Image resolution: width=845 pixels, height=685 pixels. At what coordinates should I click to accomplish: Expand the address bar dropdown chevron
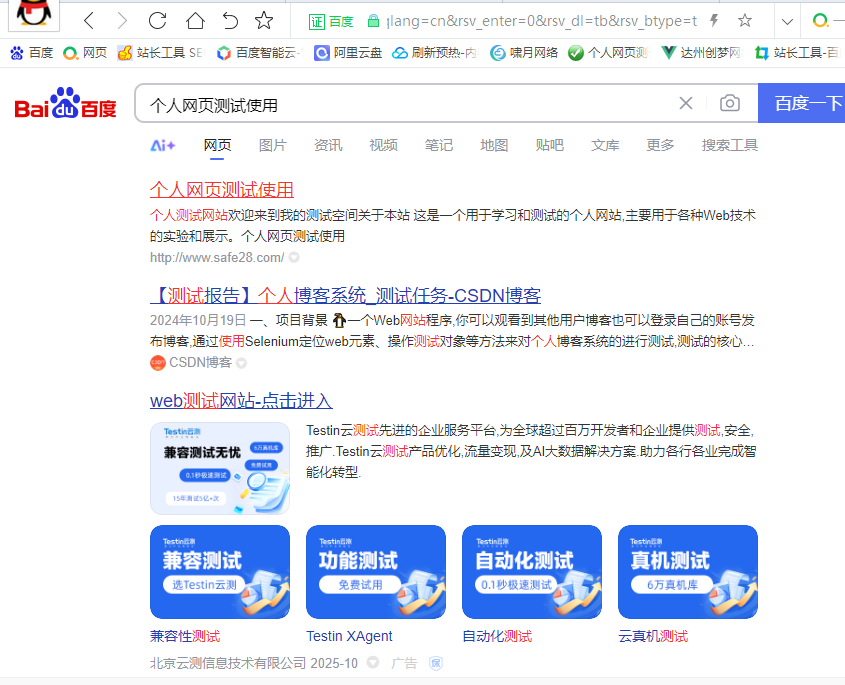point(787,21)
